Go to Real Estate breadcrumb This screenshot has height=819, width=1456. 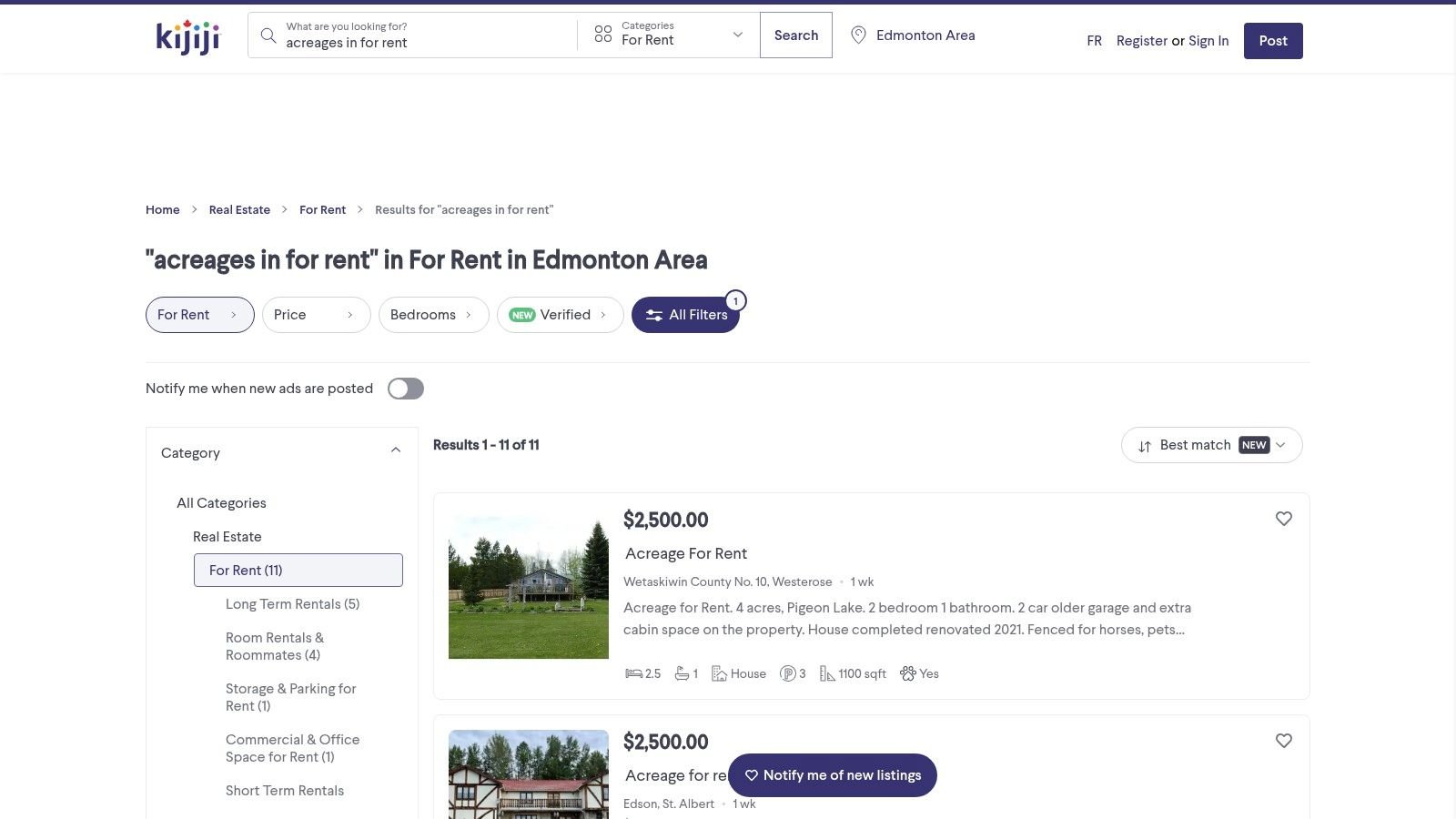click(239, 210)
